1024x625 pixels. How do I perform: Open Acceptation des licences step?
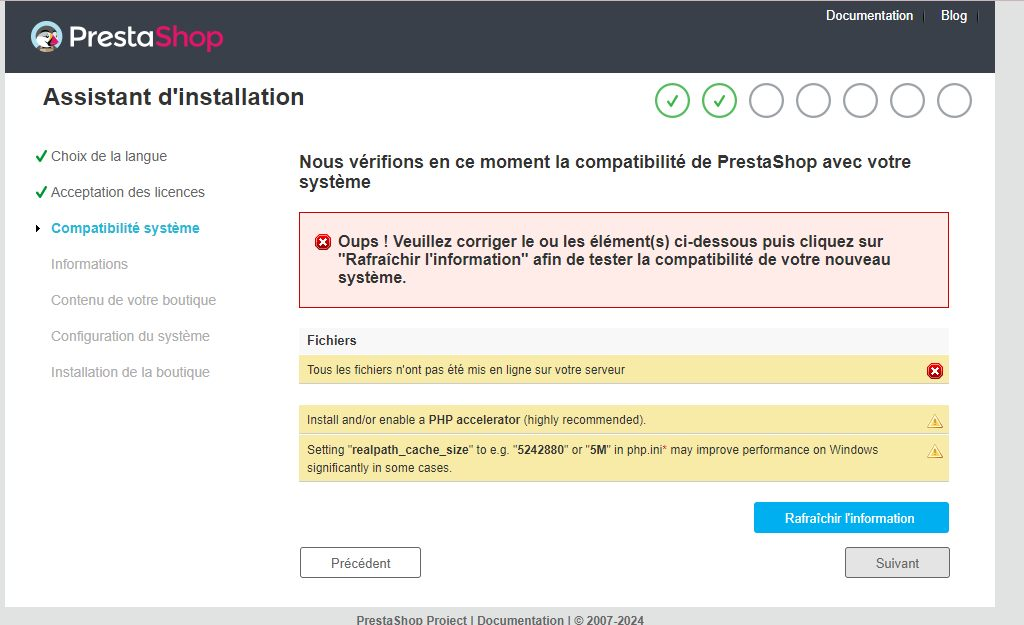click(128, 192)
